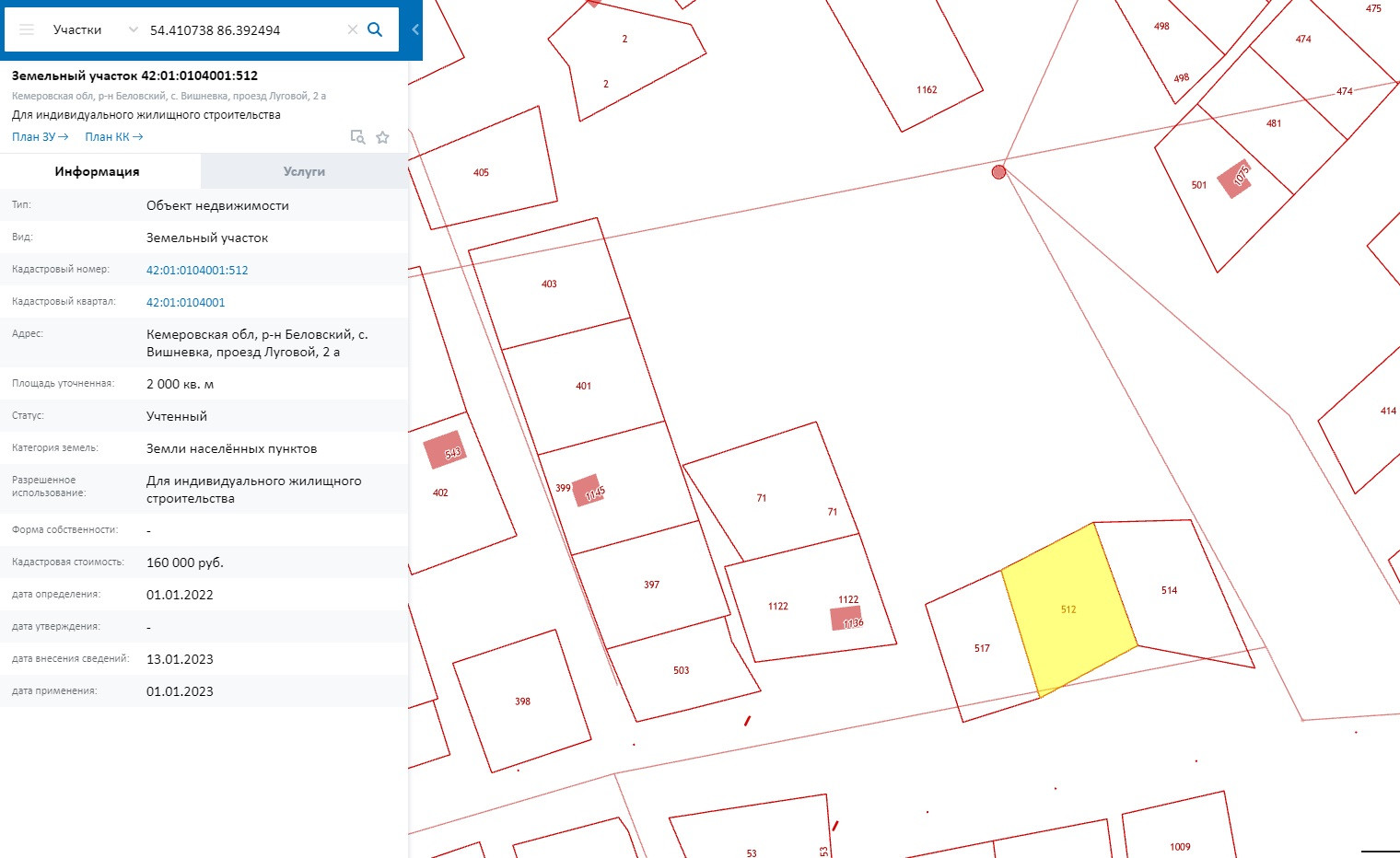
Task: Select parcel 403 on the map
Action: click(549, 284)
